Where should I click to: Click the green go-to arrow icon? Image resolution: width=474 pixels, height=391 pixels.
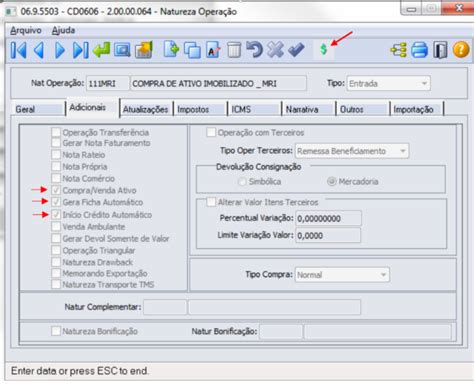(101, 50)
